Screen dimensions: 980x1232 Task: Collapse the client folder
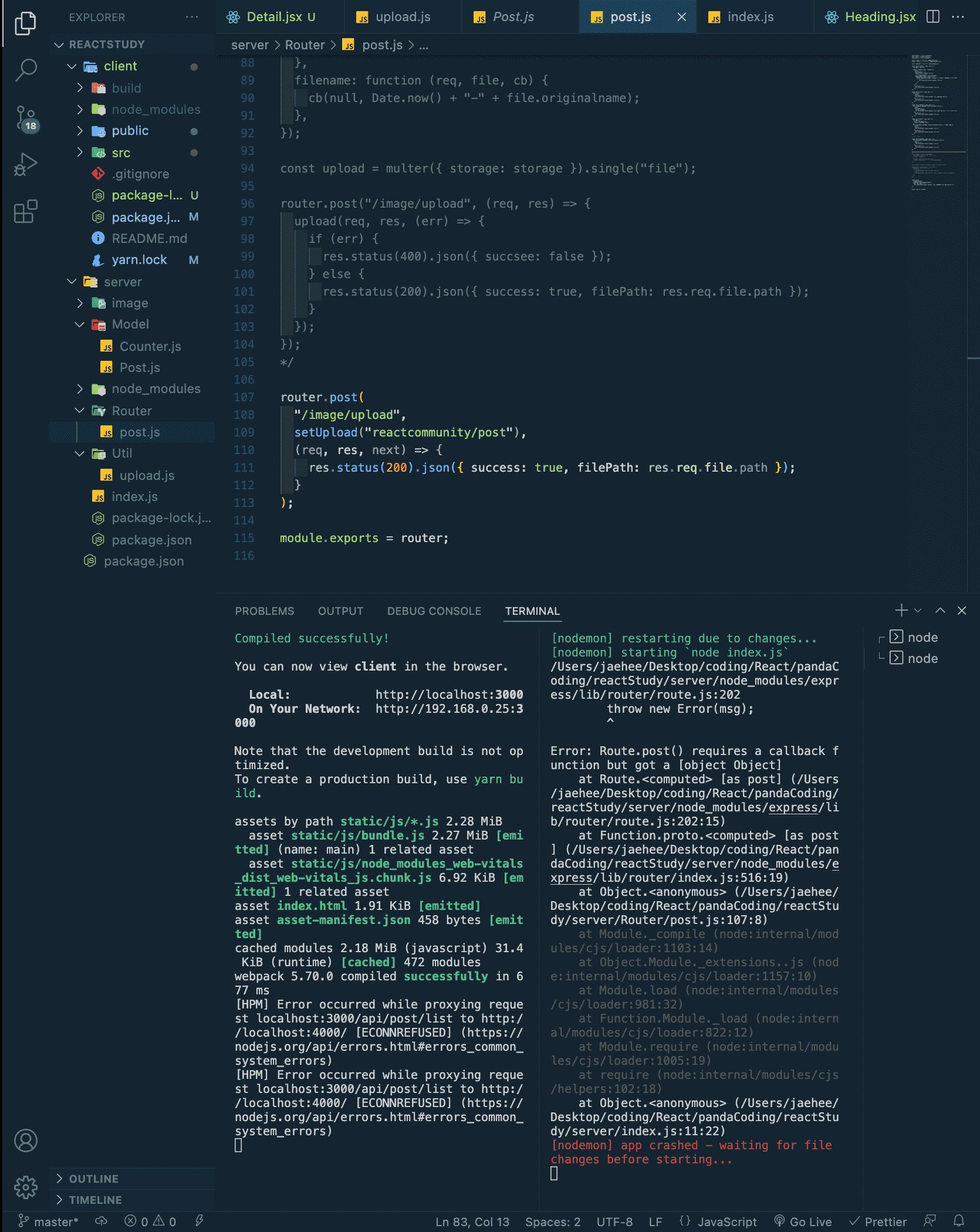[132, 66]
